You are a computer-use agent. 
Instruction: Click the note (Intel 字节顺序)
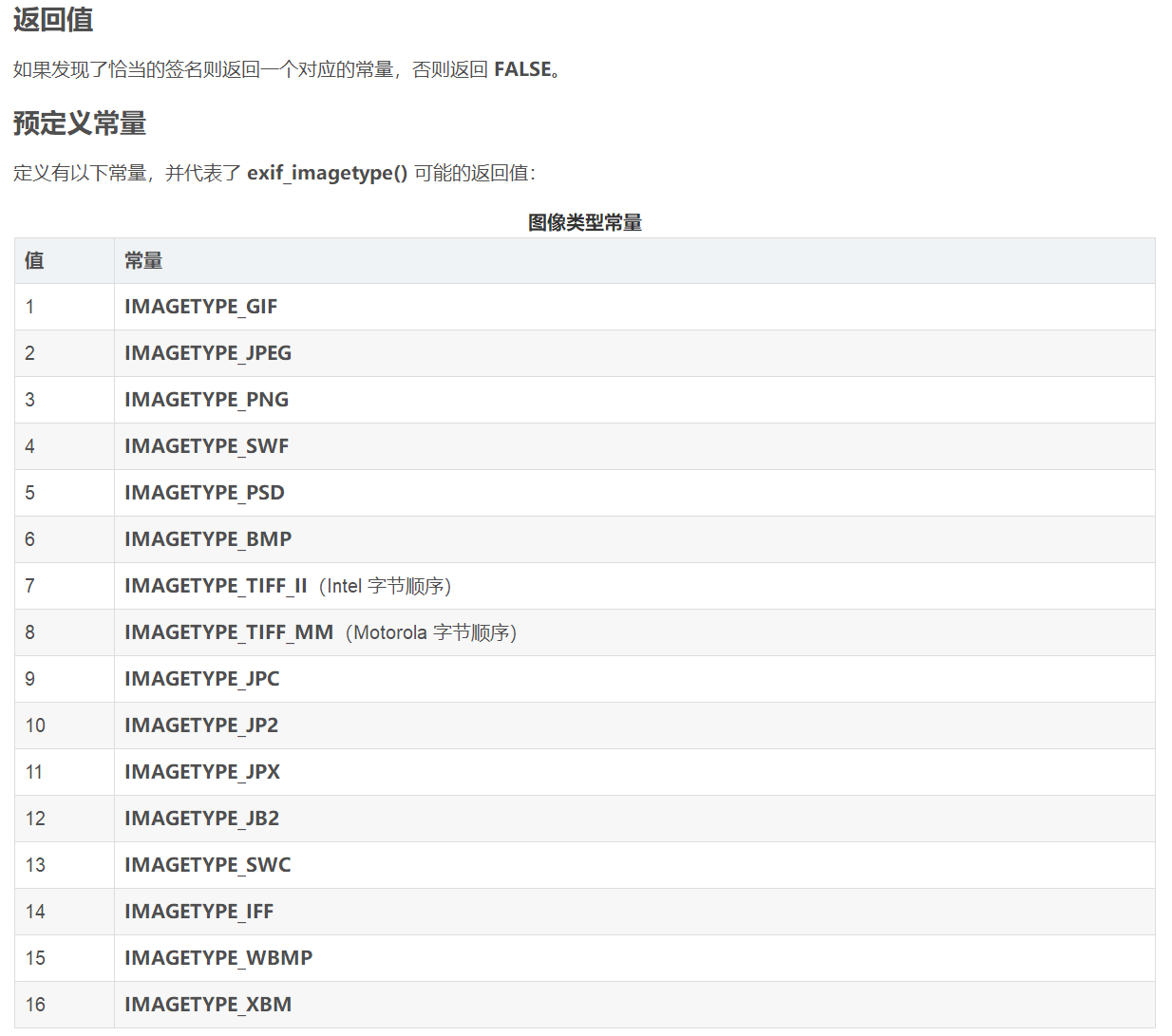click(x=386, y=586)
